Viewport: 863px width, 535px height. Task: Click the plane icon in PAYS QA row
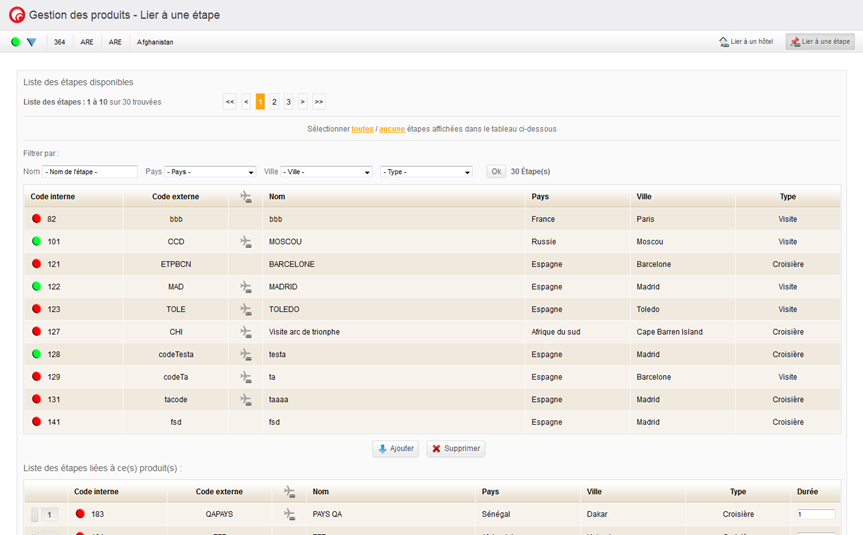[290, 514]
